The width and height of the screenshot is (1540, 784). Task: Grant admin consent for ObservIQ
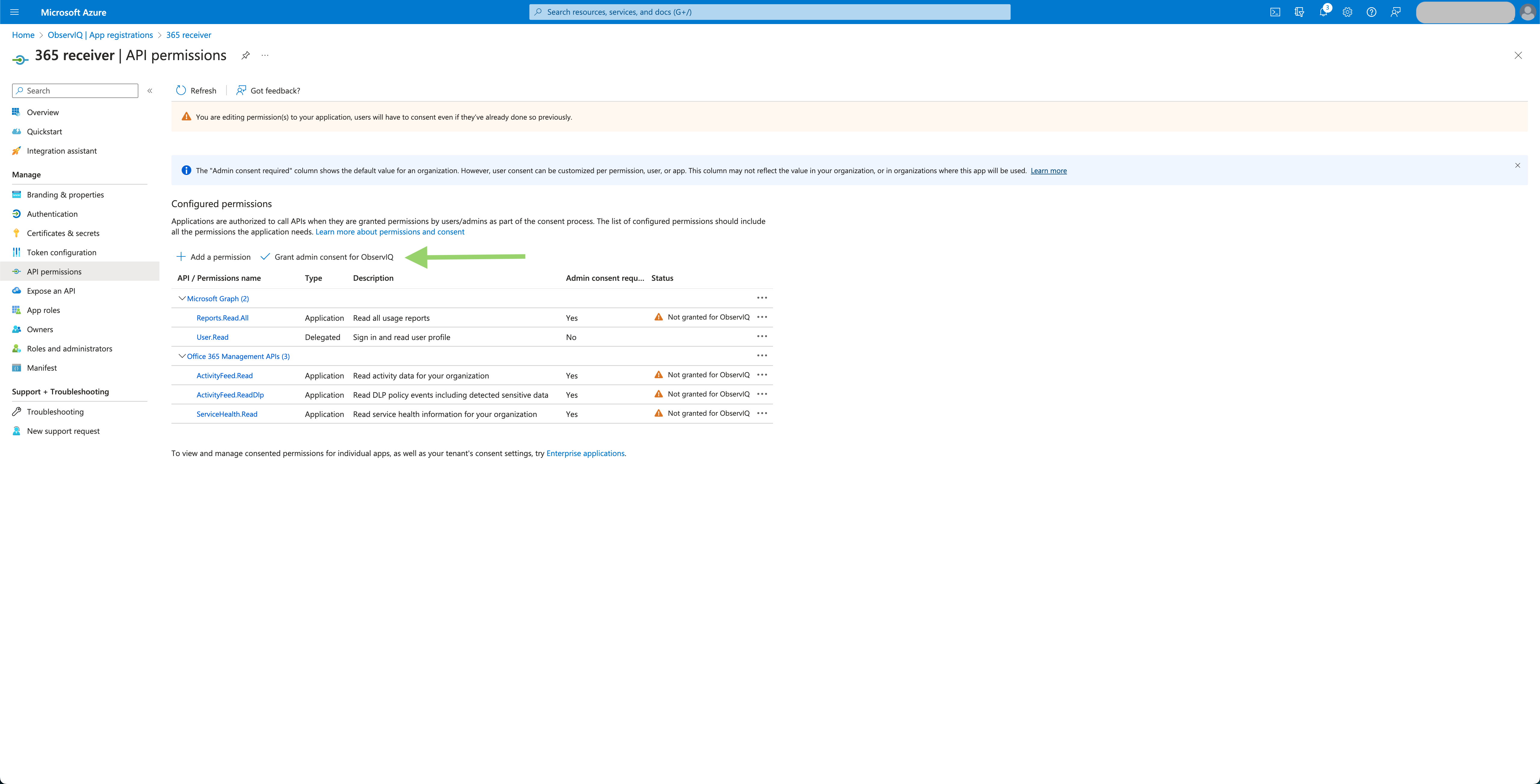coord(333,257)
